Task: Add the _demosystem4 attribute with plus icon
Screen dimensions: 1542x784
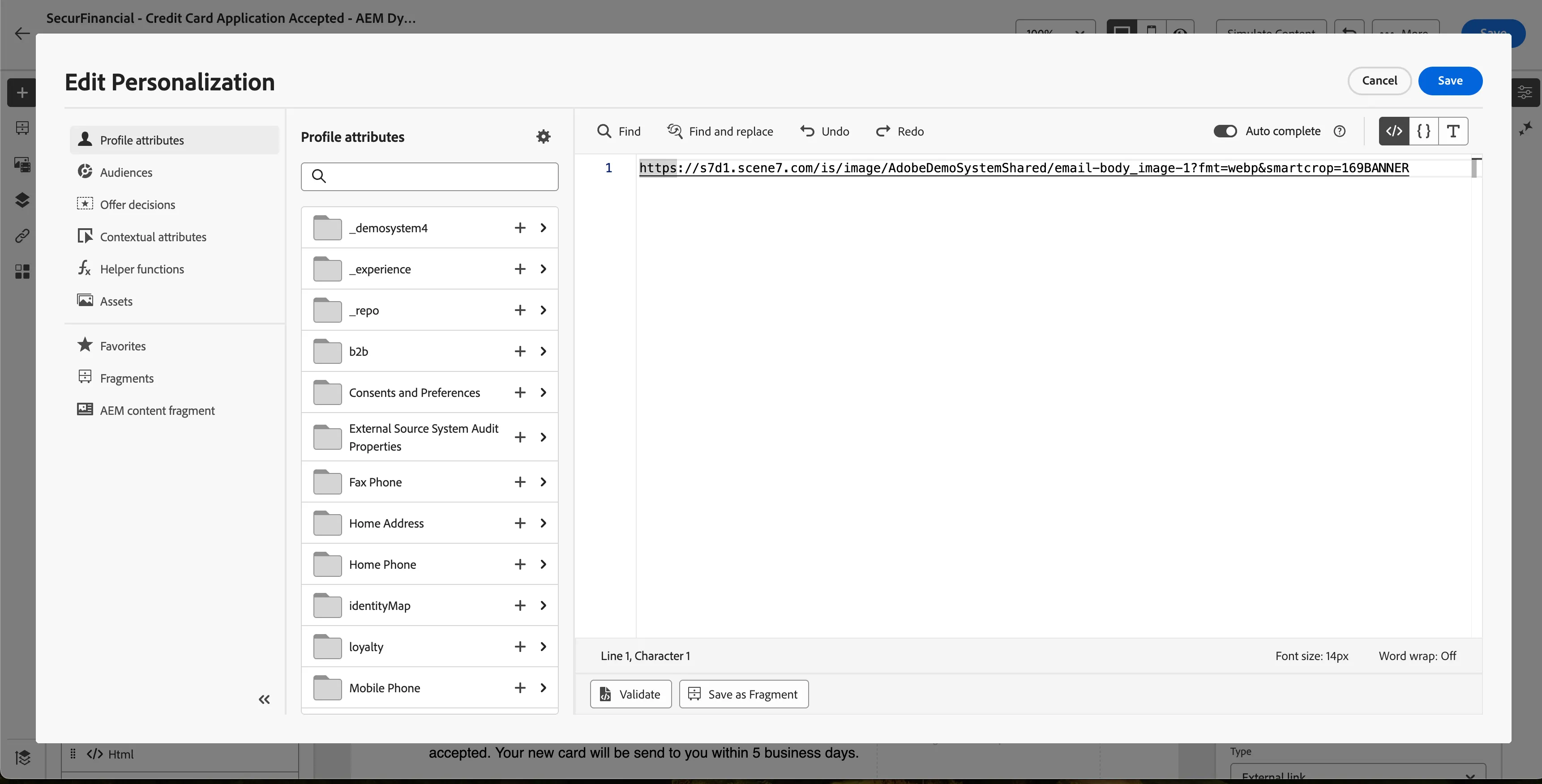Action: pos(519,227)
